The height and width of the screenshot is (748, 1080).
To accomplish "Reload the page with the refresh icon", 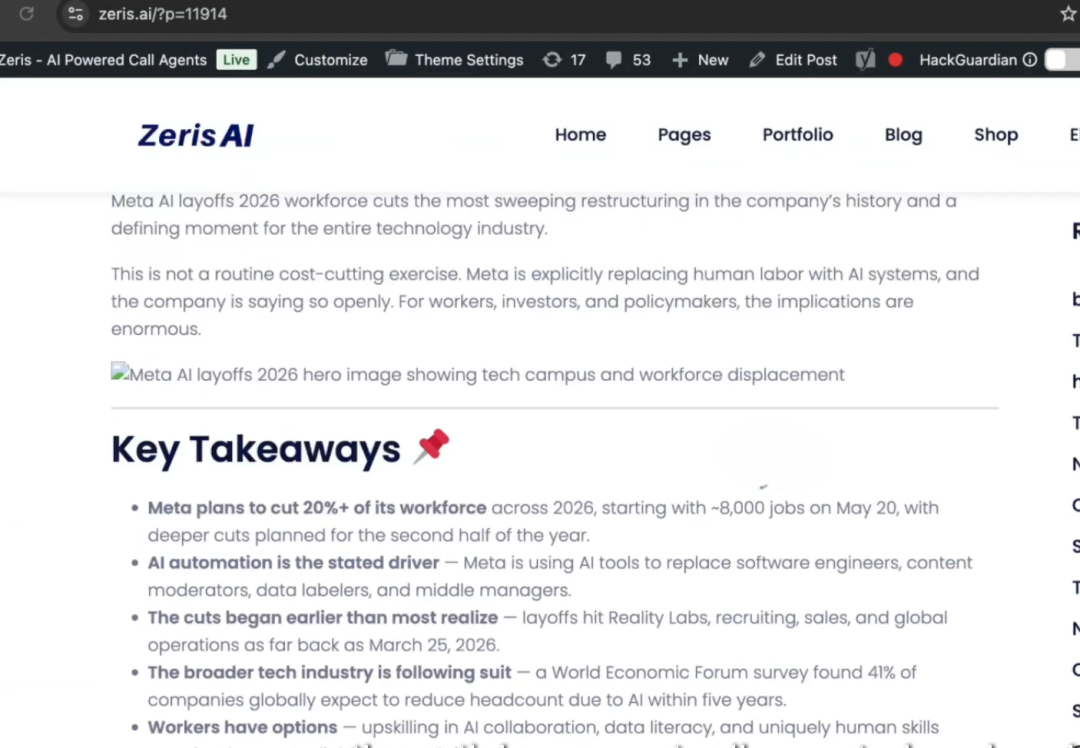I will click(x=26, y=14).
